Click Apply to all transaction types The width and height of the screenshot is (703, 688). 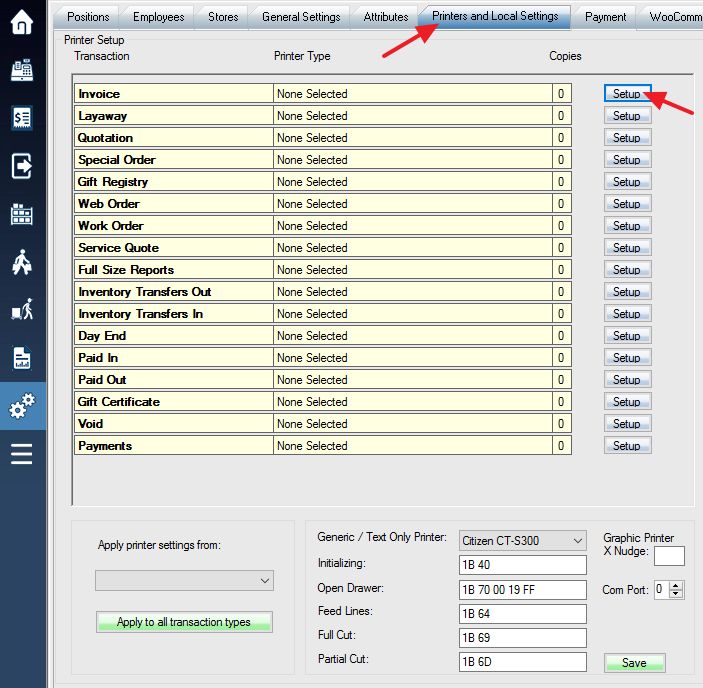point(184,622)
